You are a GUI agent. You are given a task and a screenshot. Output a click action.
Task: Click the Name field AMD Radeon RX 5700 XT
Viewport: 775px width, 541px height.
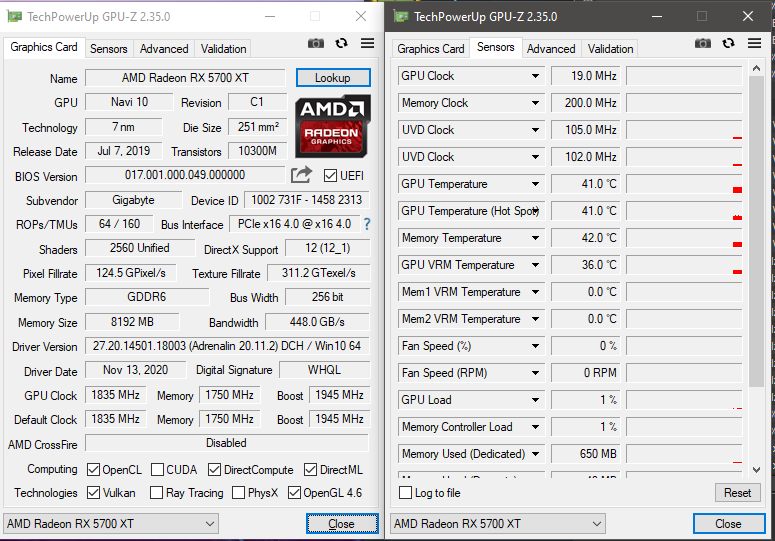(x=185, y=78)
